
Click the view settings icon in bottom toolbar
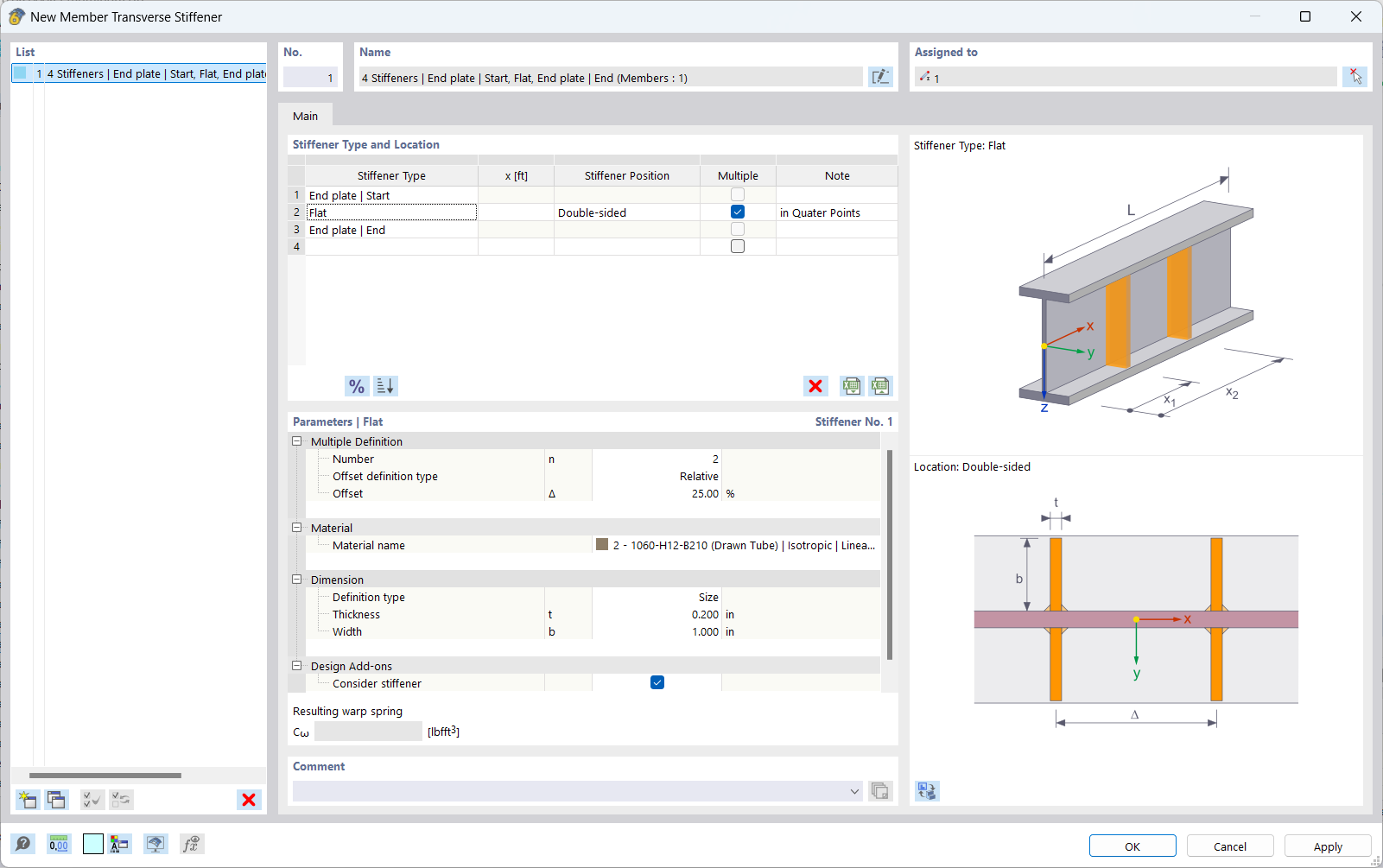click(x=155, y=844)
